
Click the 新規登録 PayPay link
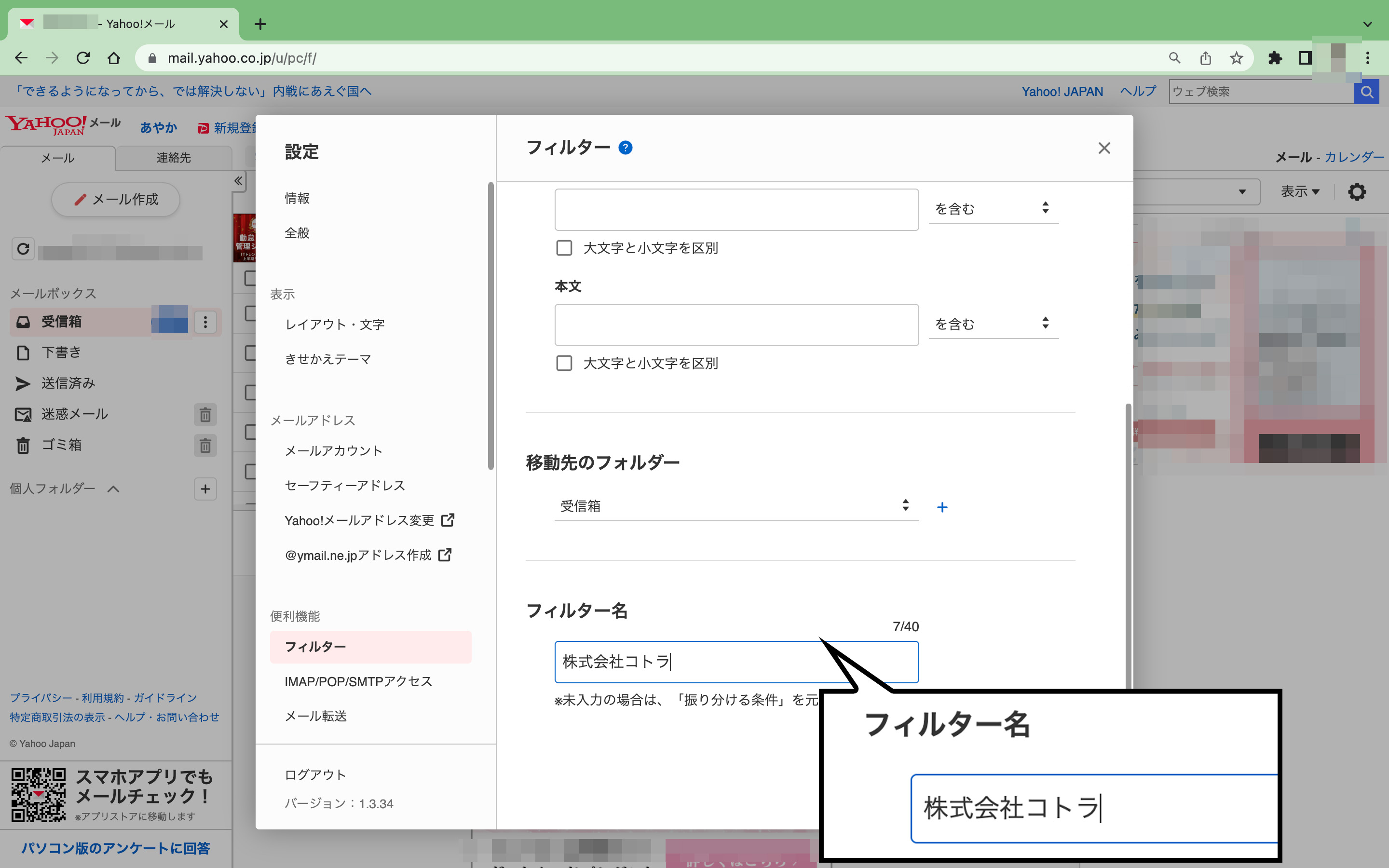pyautogui.click(x=227, y=128)
